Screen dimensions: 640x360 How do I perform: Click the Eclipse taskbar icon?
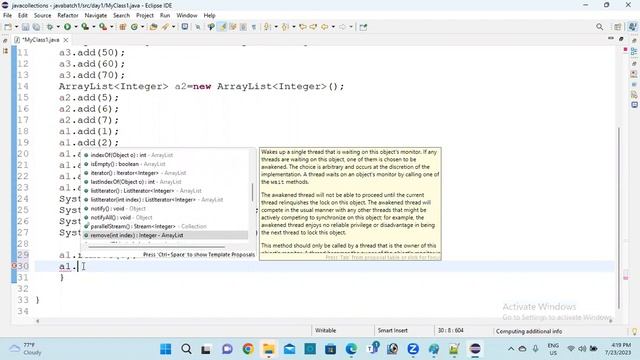[475, 349]
